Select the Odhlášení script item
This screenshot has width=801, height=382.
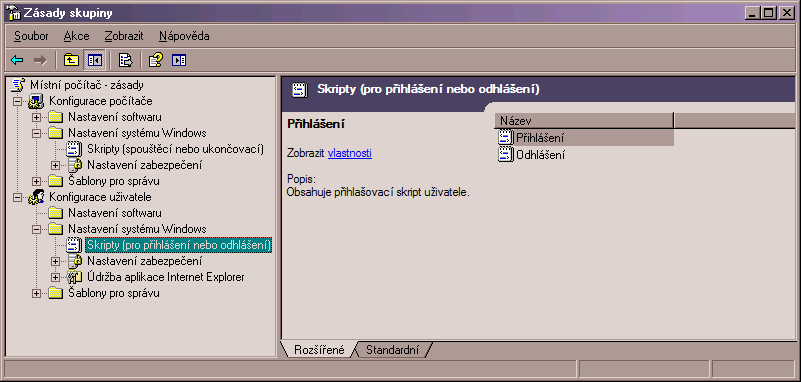pyautogui.click(x=532, y=154)
